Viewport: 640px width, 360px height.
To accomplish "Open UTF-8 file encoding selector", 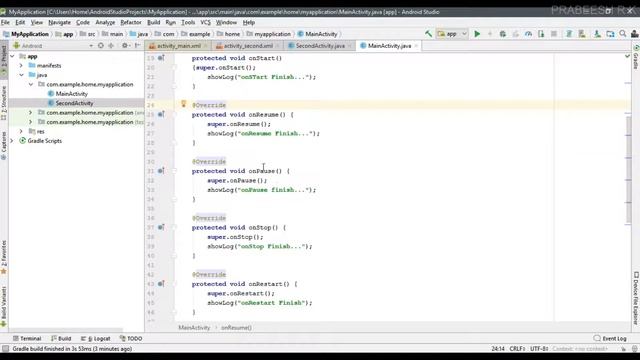I will [540, 349].
